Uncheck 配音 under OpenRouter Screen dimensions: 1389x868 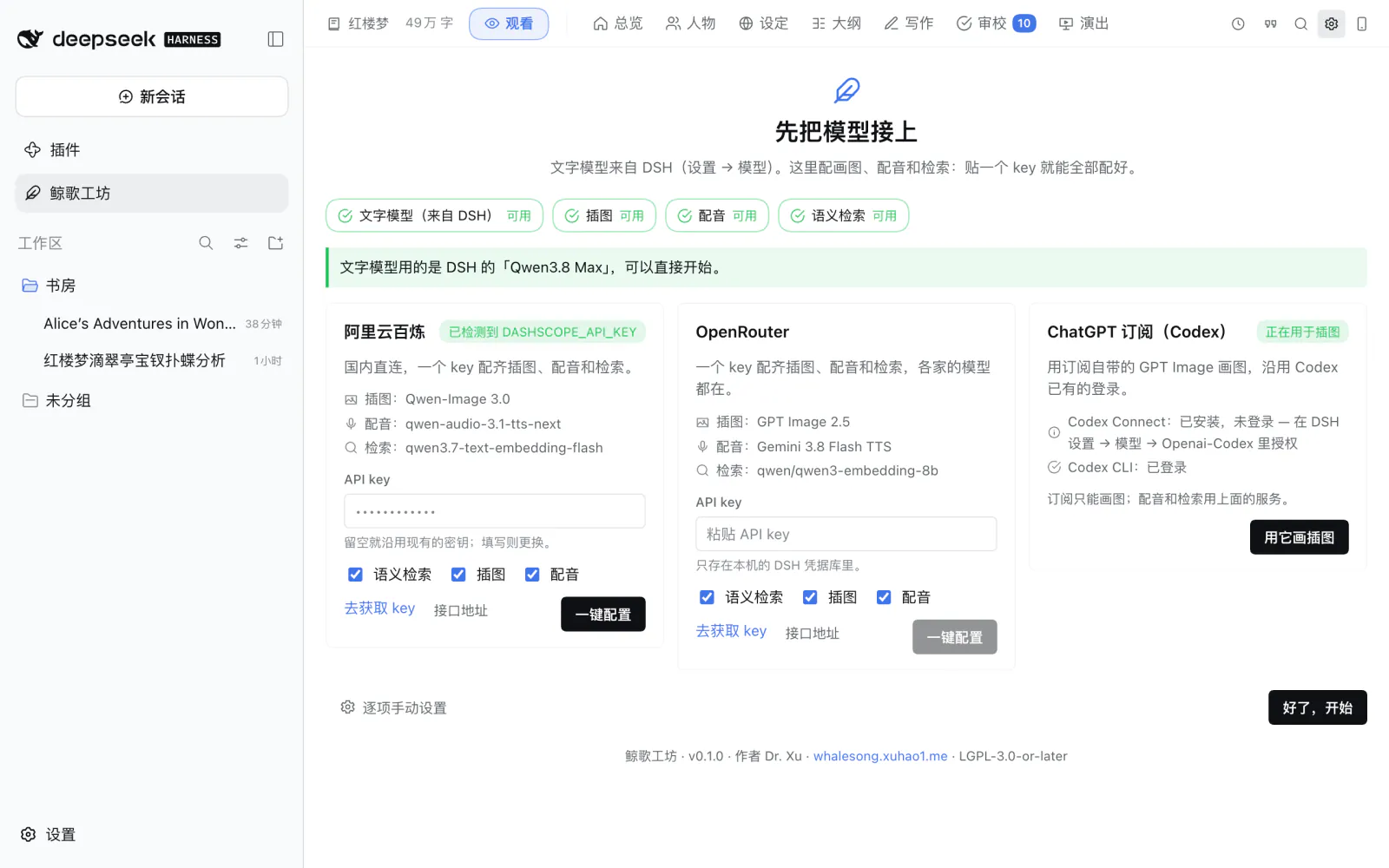pos(884,597)
